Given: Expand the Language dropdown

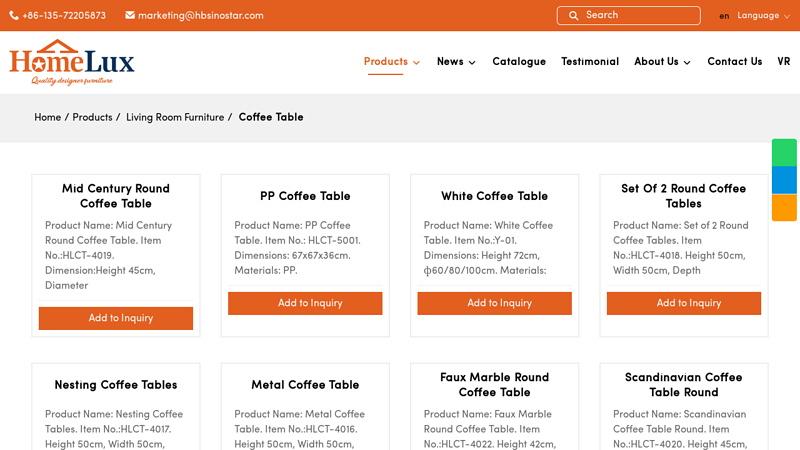Looking at the screenshot, I should coord(763,16).
